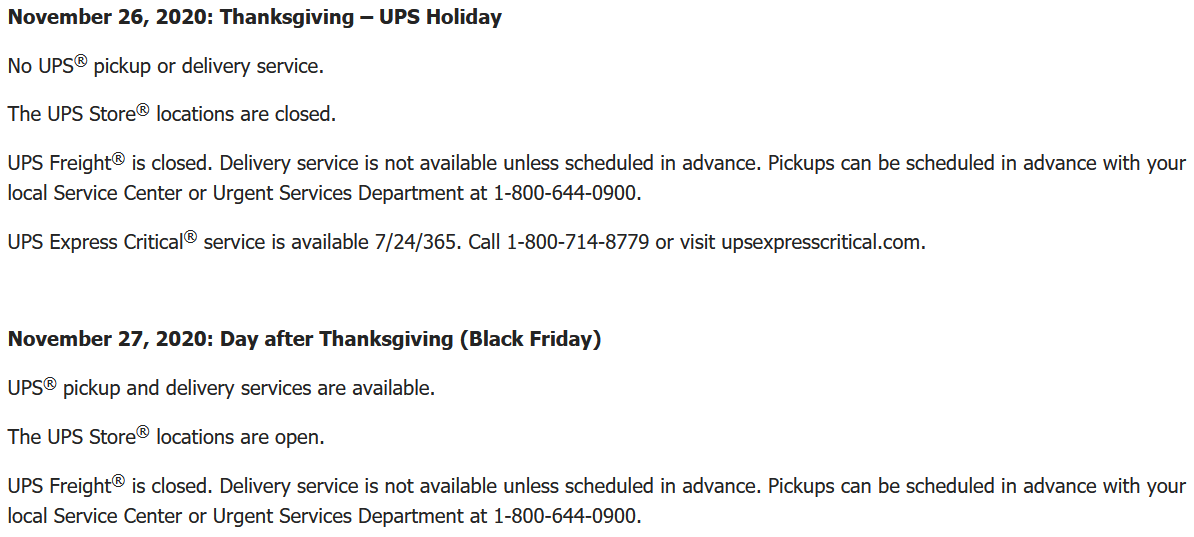
Task: Click the November 26 Thanksgiving heading
Action: 254,17
